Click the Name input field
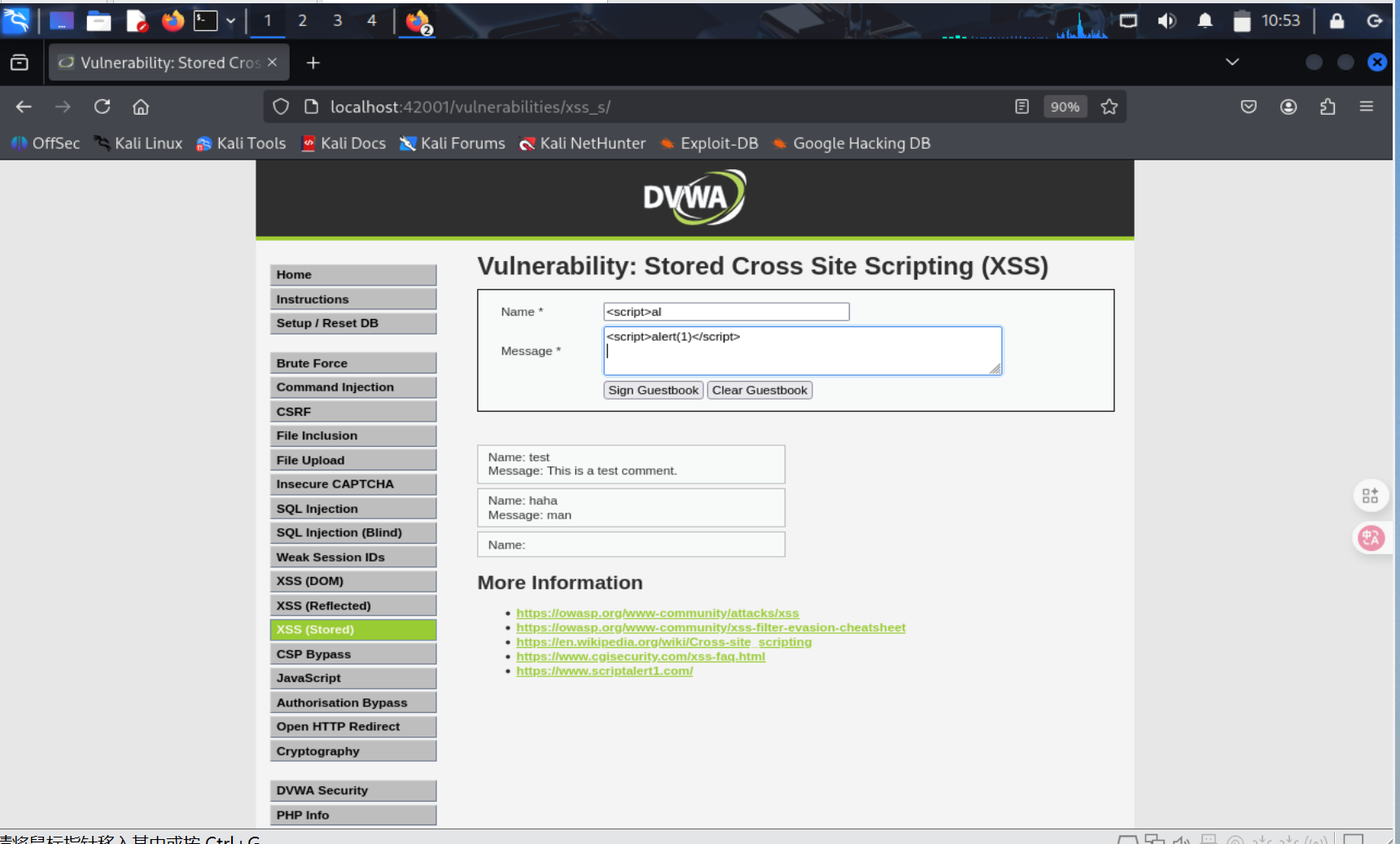Screen dimensions: 1400x844 pos(726,312)
